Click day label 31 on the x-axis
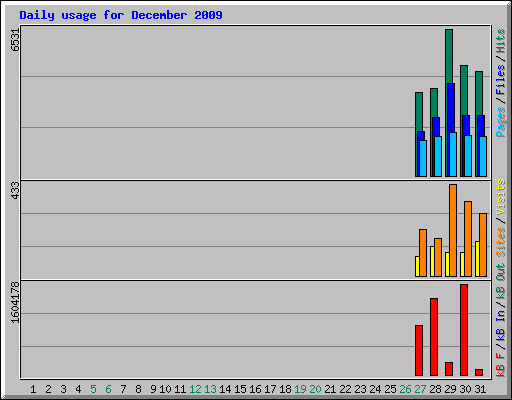Viewport: 512px width, 400px height. coord(480,389)
